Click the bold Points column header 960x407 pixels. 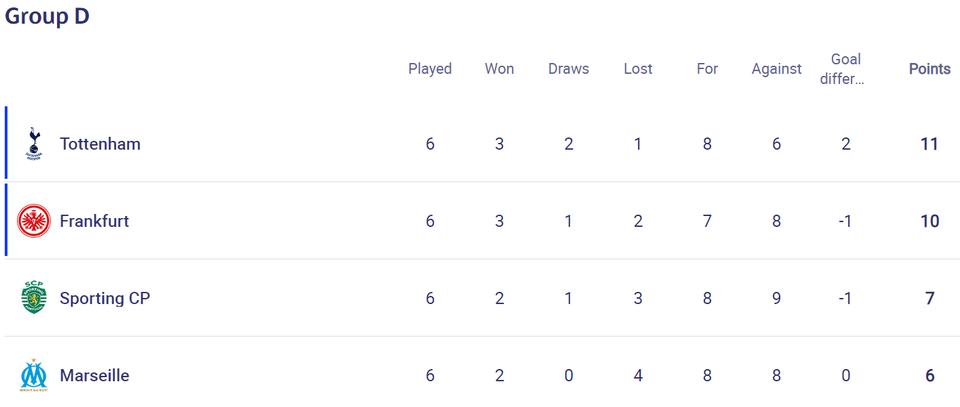click(x=929, y=69)
